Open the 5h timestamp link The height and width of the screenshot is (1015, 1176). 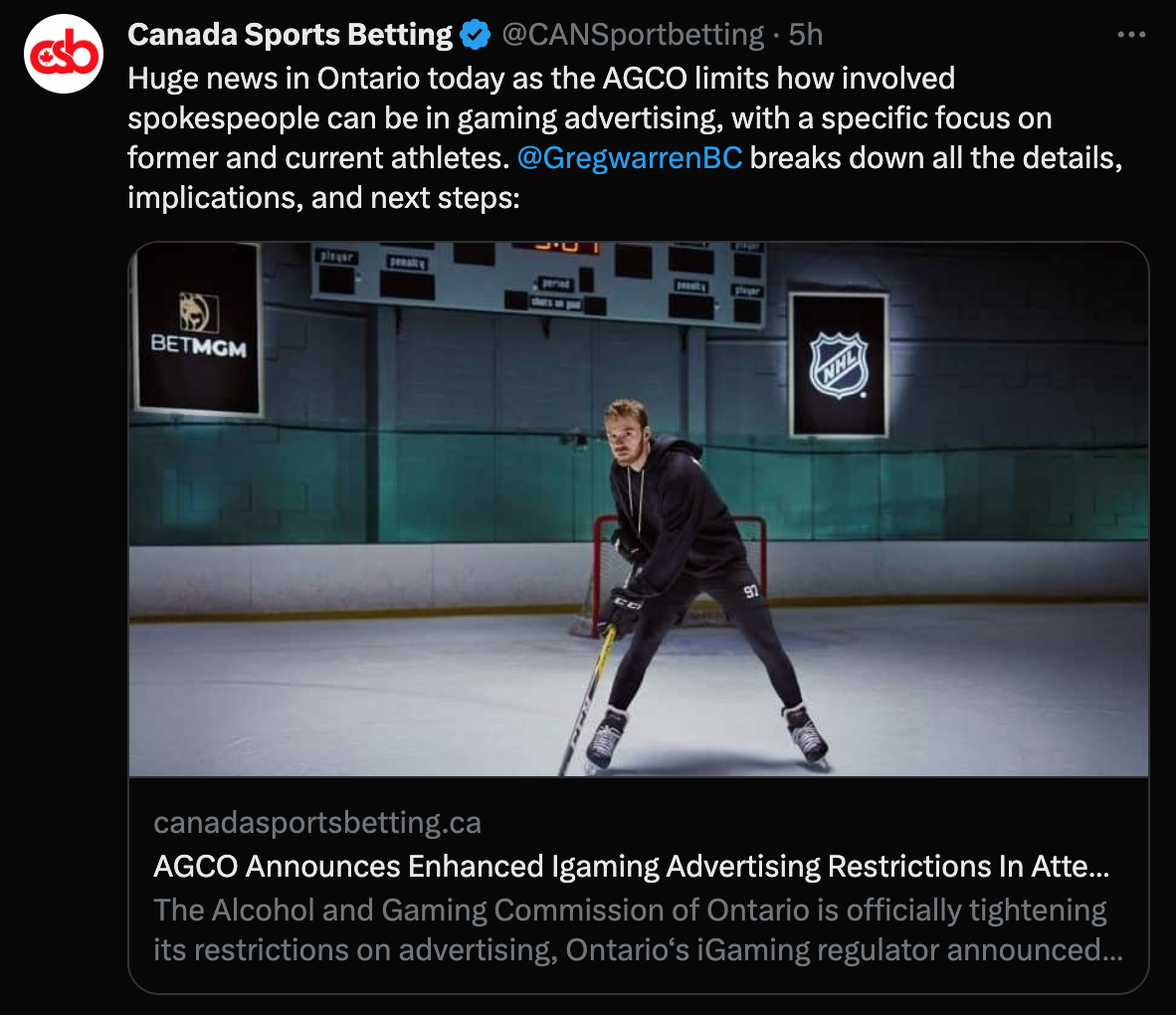[806, 35]
